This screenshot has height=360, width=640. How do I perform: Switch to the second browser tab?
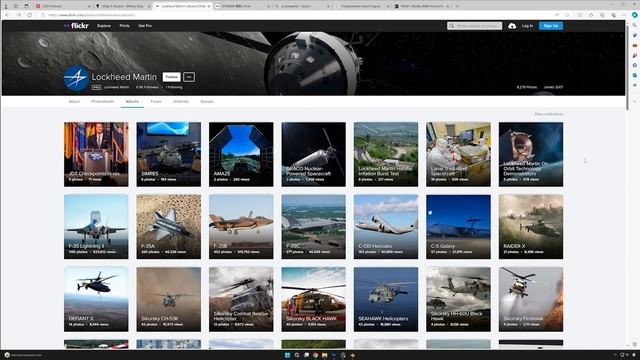[122, 6]
